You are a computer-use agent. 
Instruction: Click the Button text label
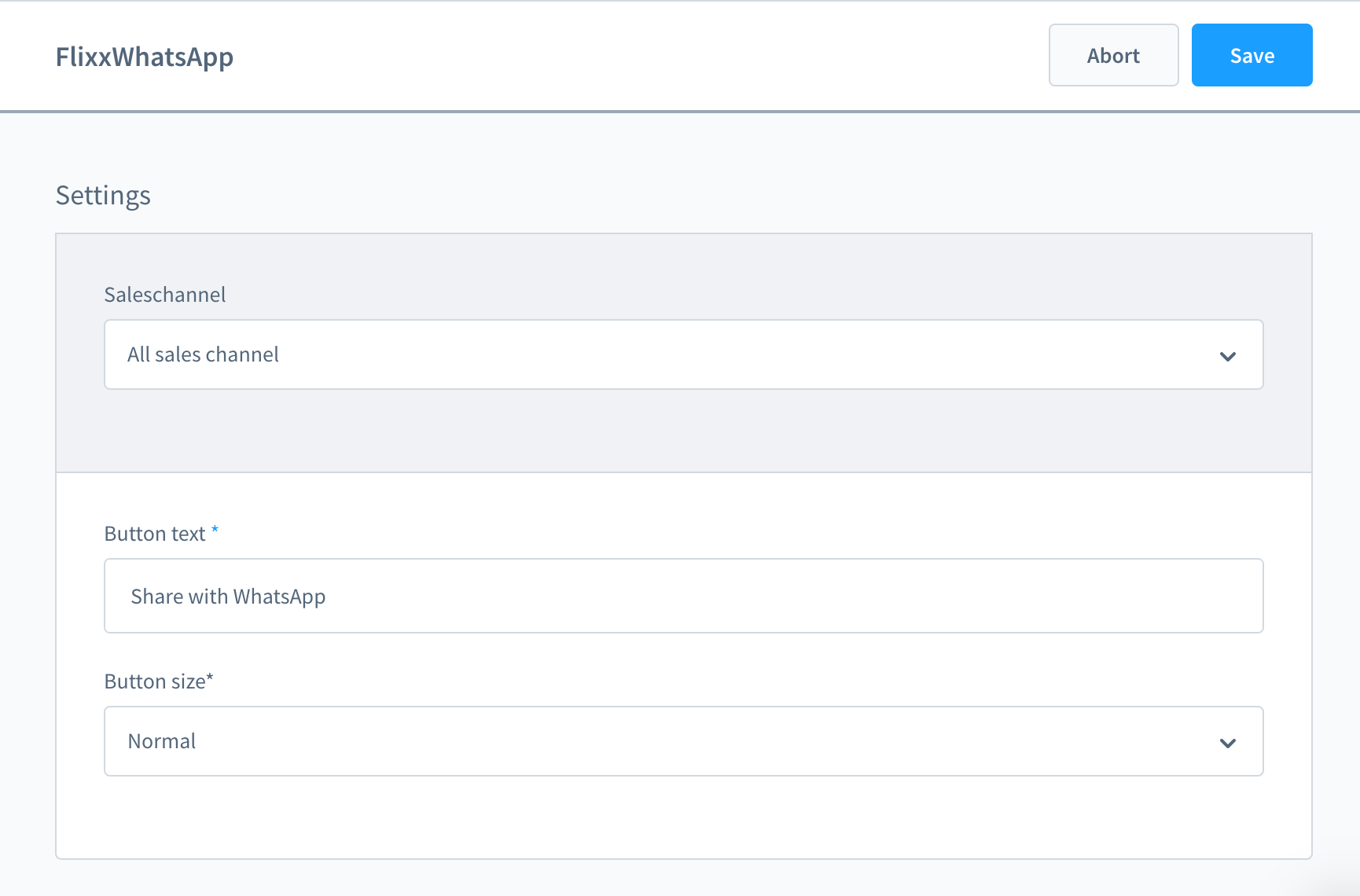[161, 534]
